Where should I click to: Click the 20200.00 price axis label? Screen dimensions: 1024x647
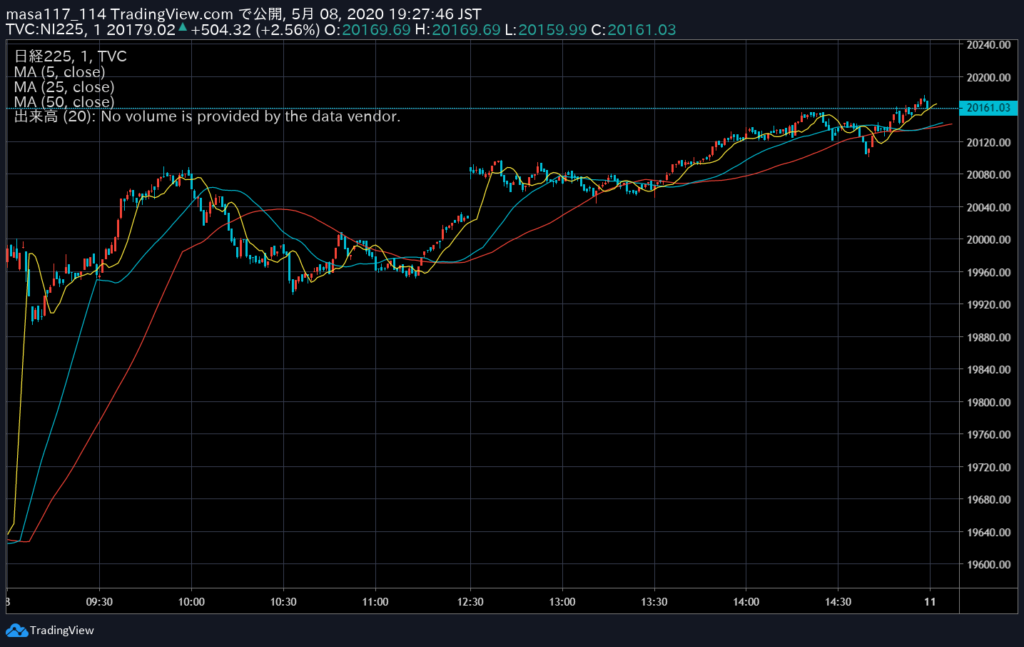tap(988, 77)
